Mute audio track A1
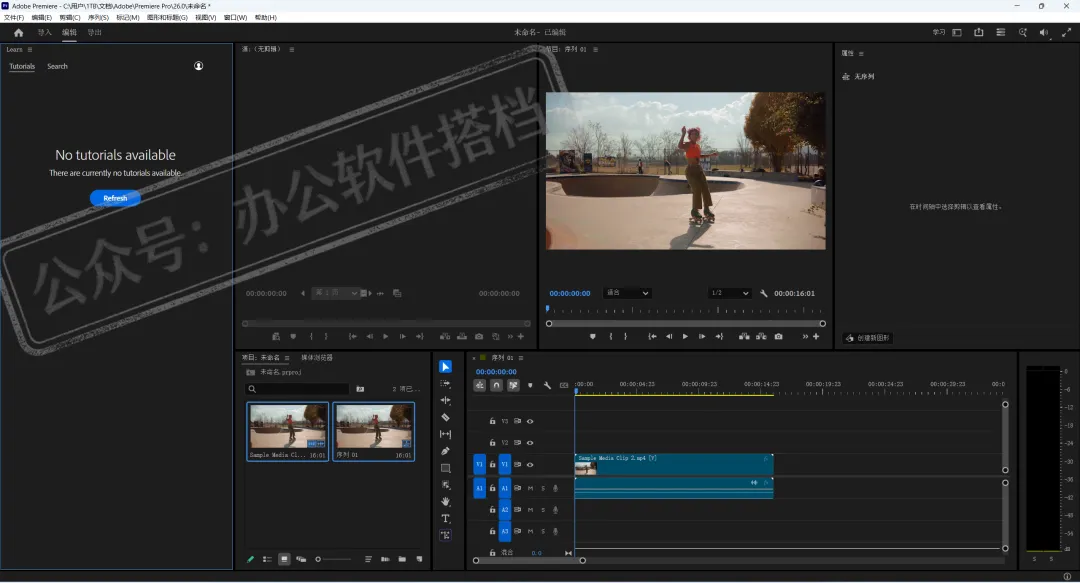The image size is (1080, 583). (530, 488)
